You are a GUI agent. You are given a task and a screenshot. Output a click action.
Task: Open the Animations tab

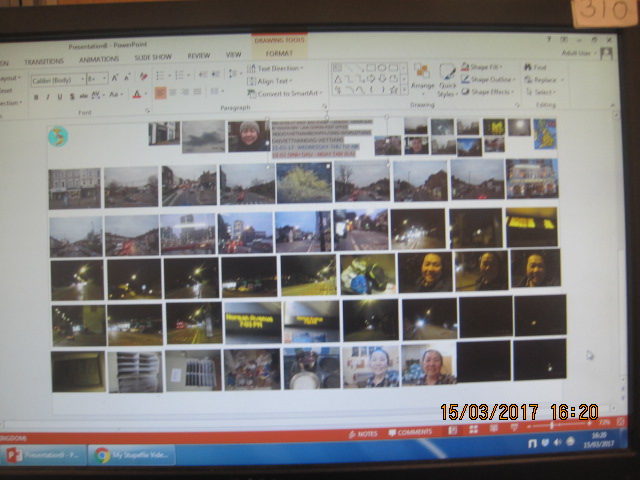(99, 59)
